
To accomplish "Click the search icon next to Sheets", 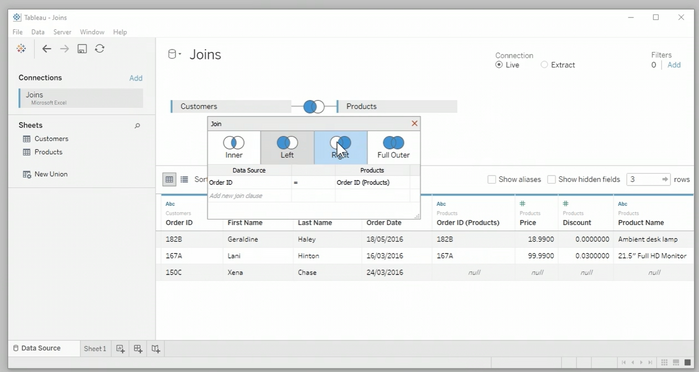I will 137,126.
